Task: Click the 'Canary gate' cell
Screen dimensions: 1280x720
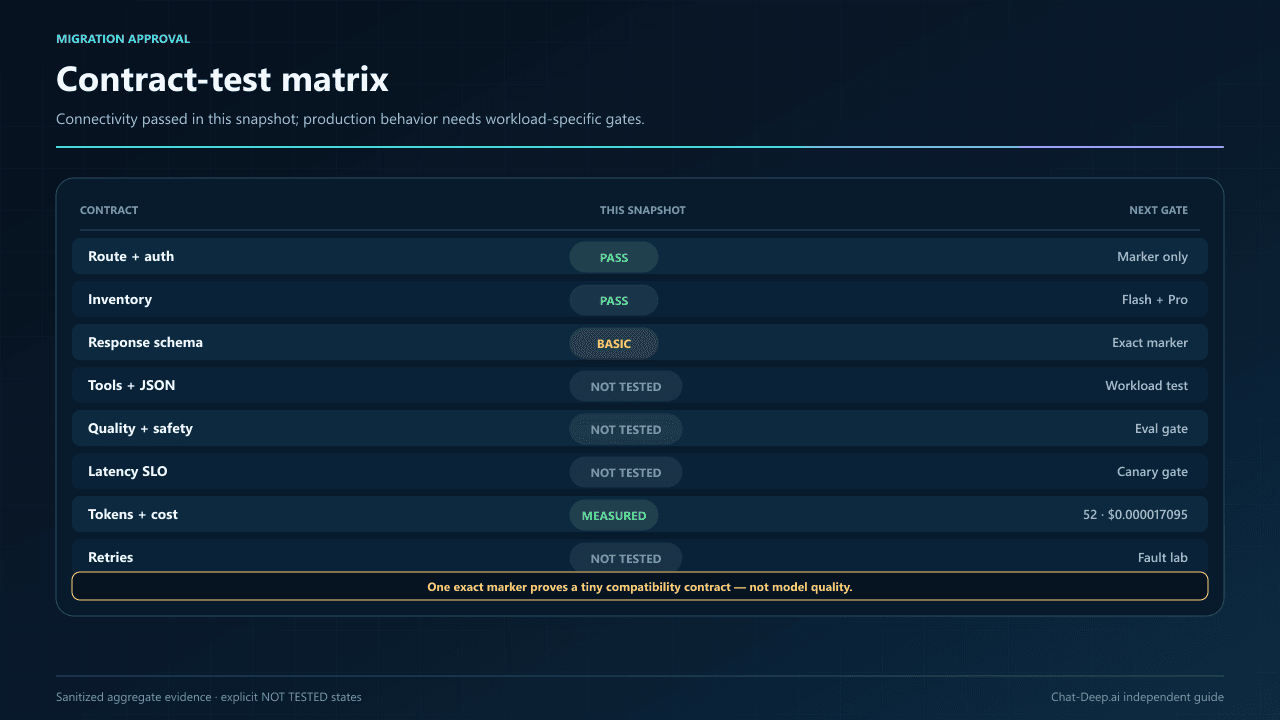Action: click(1153, 472)
